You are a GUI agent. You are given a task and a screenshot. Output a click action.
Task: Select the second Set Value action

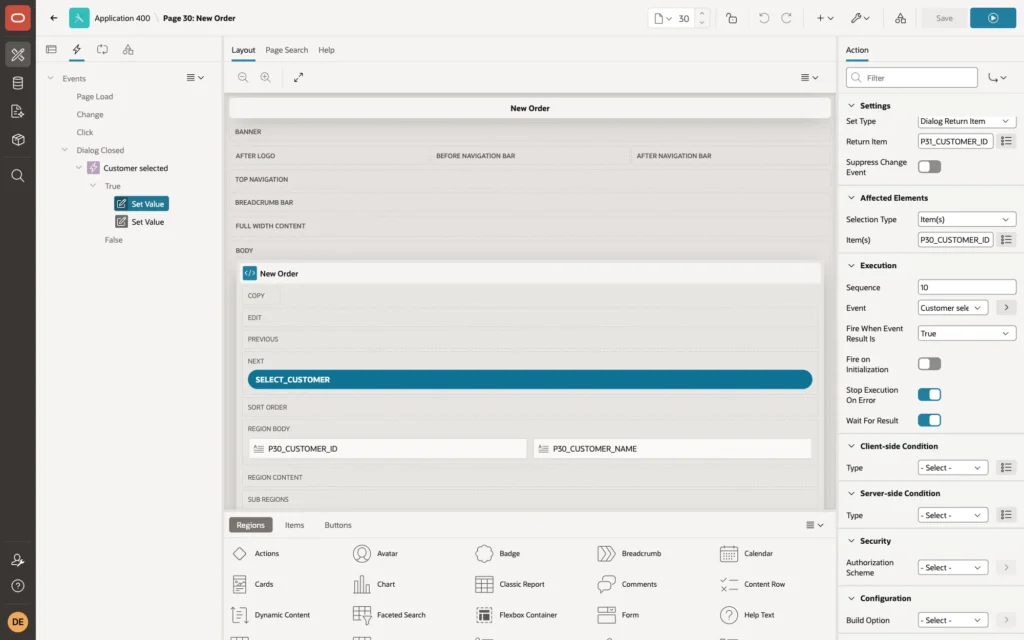coord(140,222)
